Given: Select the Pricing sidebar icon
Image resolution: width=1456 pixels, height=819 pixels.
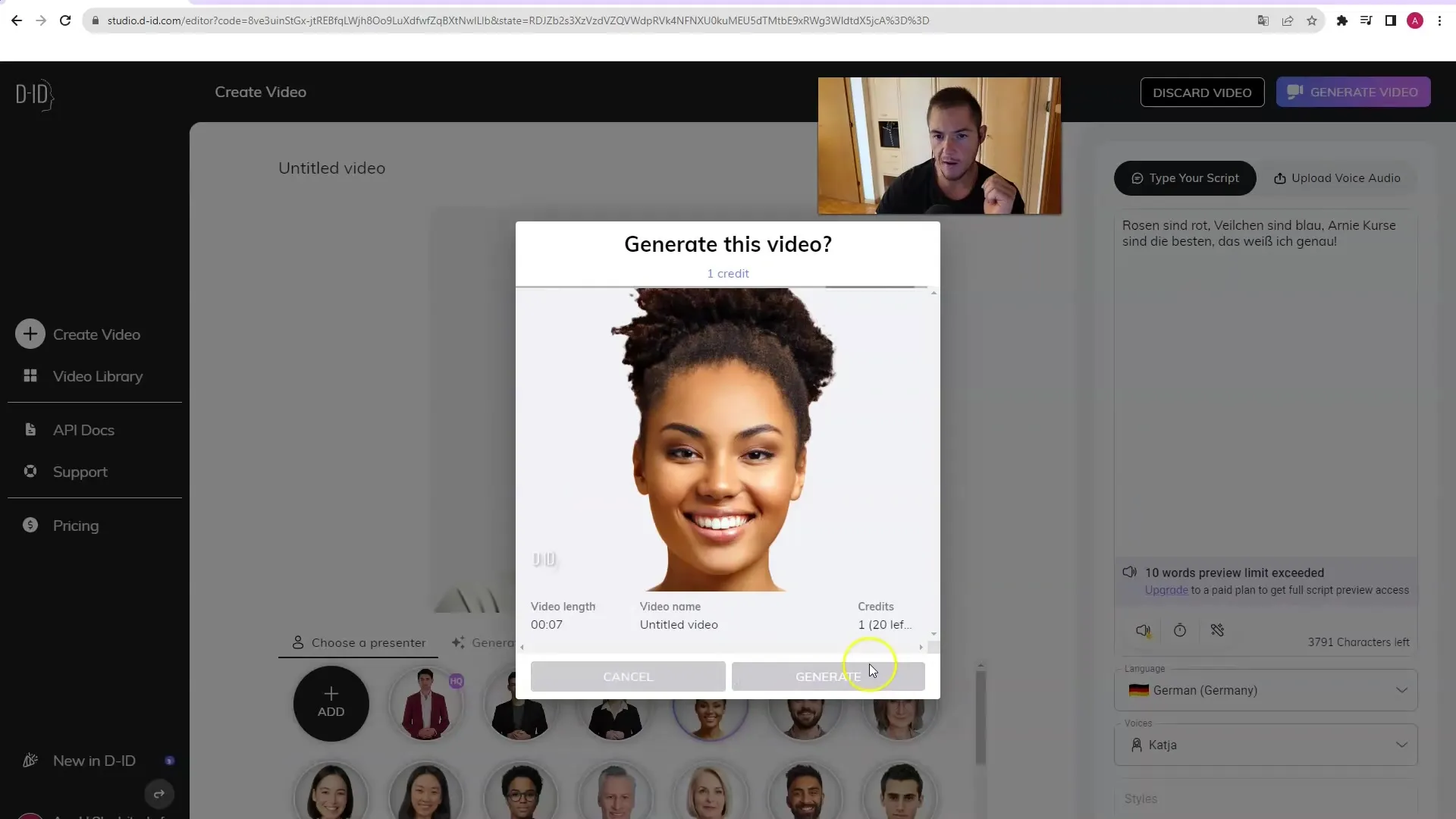Looking at the screenshot, I should click(30, 525).
